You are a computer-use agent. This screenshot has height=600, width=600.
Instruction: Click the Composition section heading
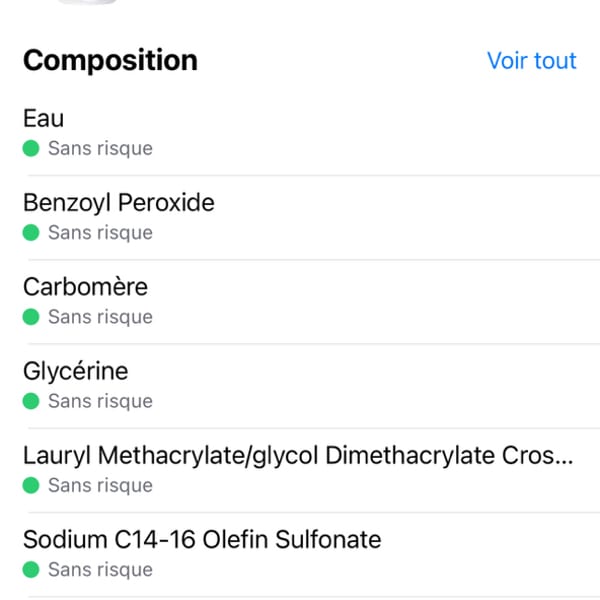[x=110, y=60]
